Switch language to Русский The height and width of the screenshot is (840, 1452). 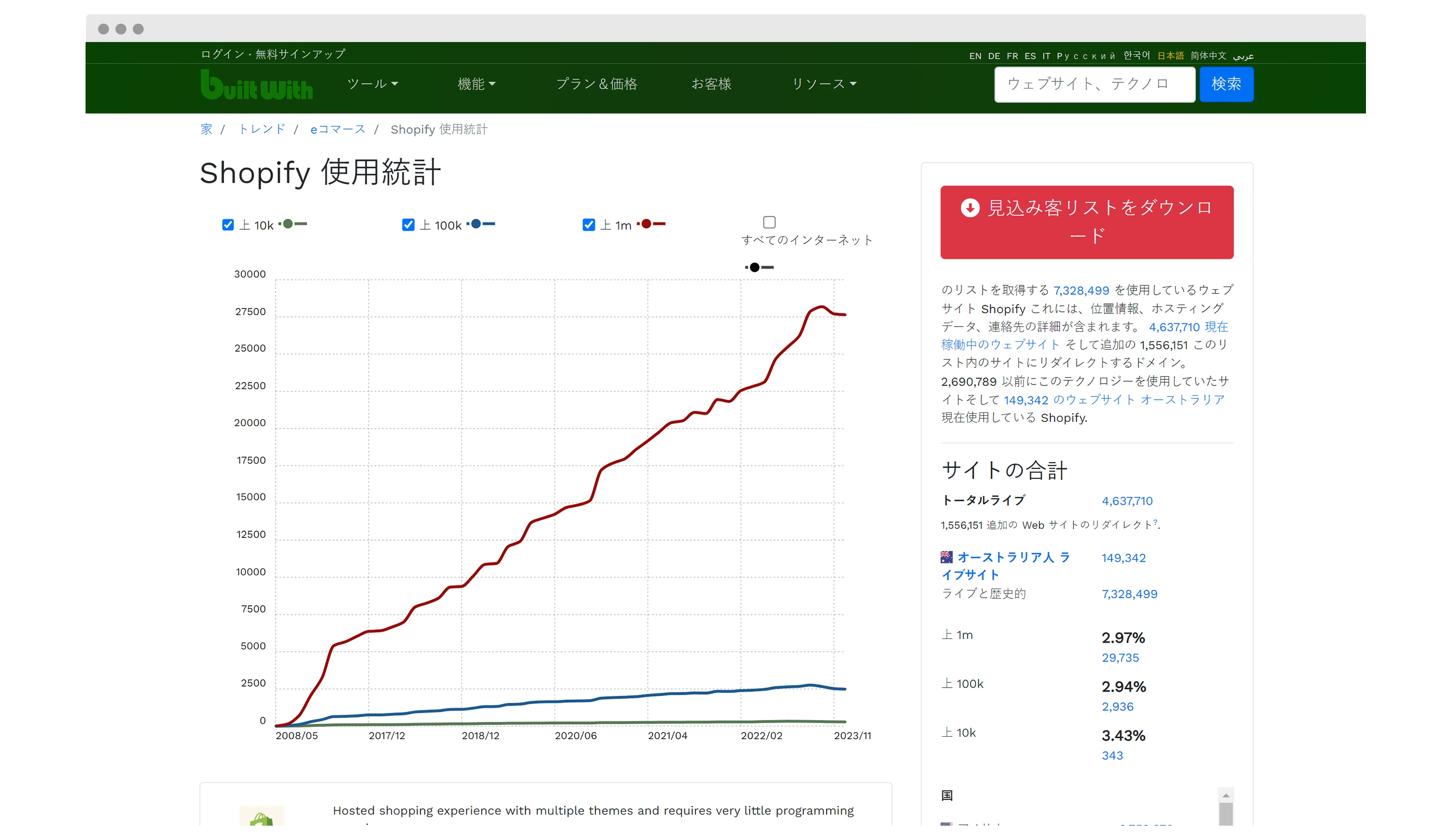(x=1086, y=56)
